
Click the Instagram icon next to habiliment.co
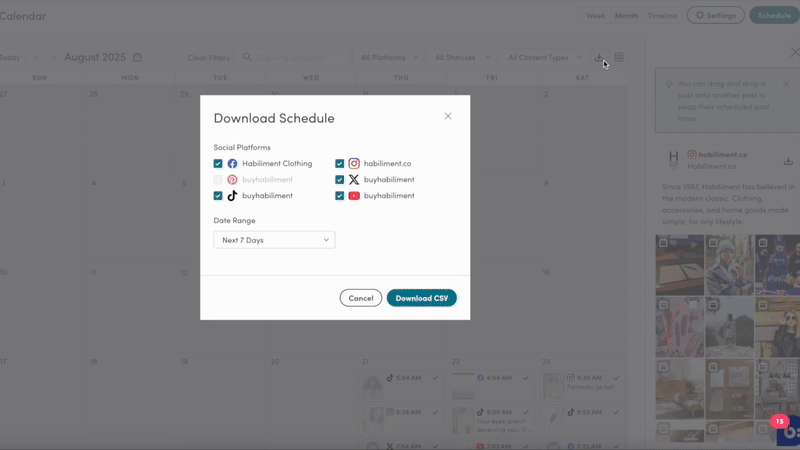354,164
